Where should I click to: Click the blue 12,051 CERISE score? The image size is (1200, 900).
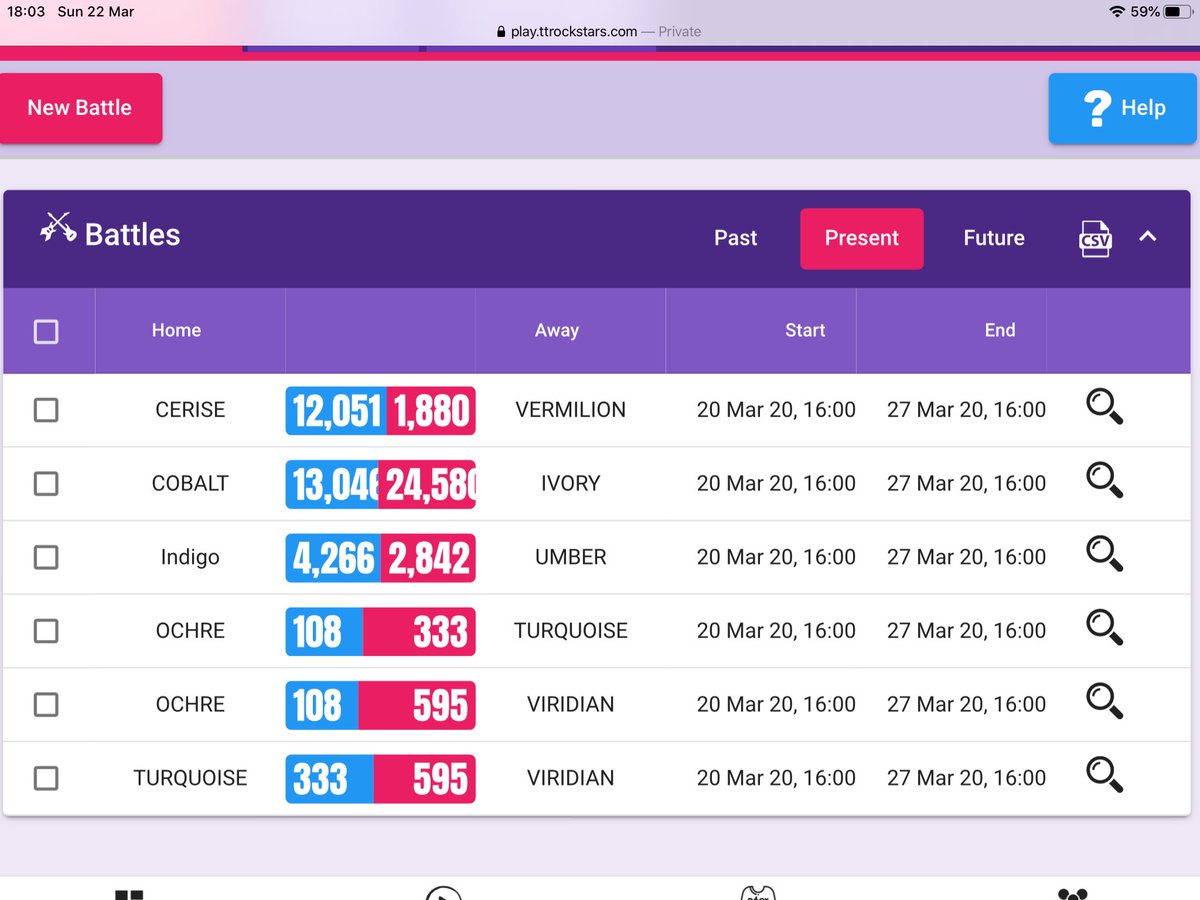tap(336, 410)
